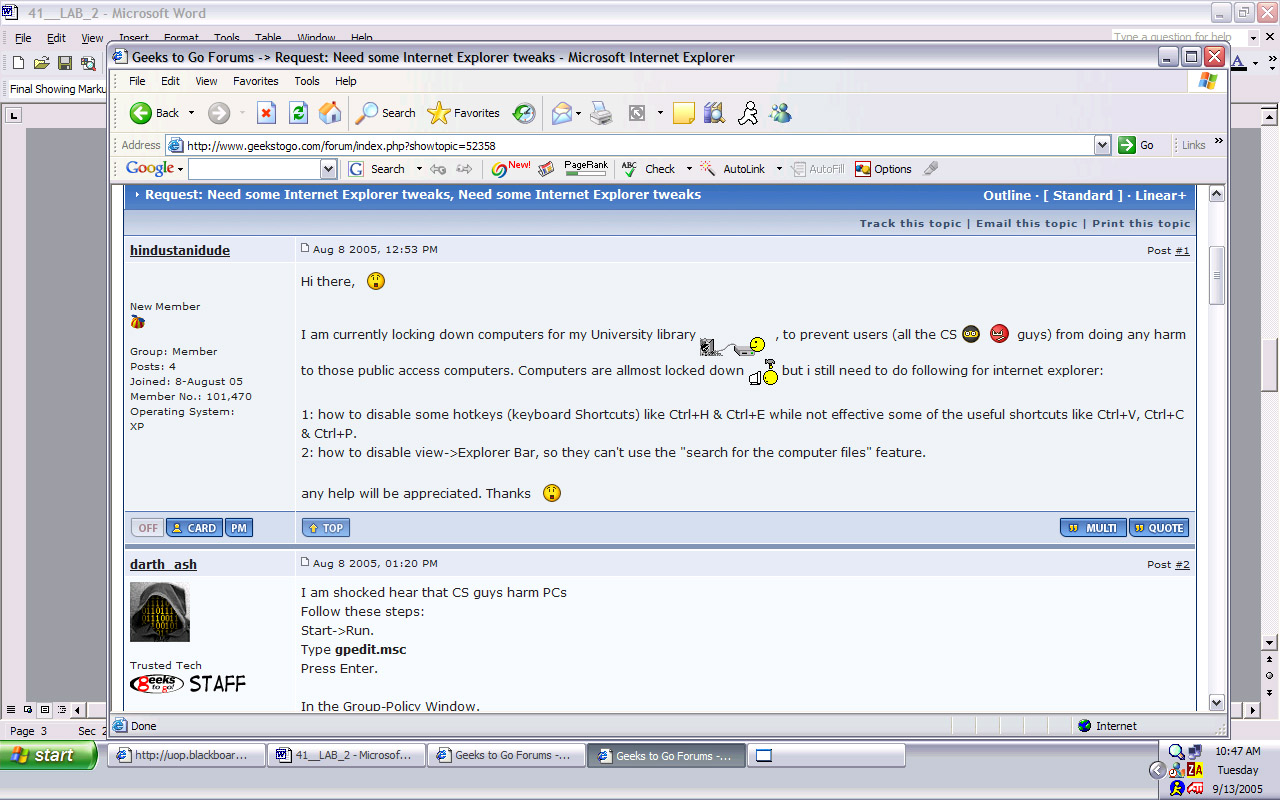The image size is (1280, 800).
Task: Click Email this topic link
Action: (1027, 224)
